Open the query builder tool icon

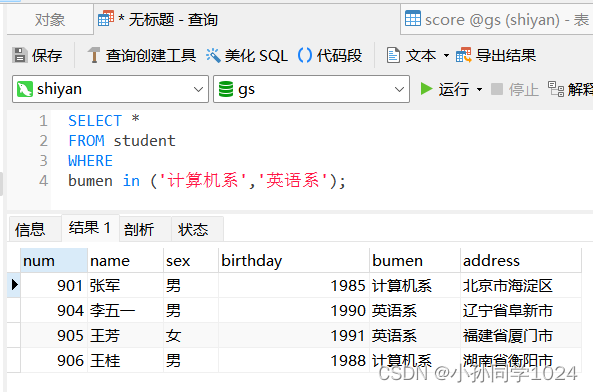[93, 55]
